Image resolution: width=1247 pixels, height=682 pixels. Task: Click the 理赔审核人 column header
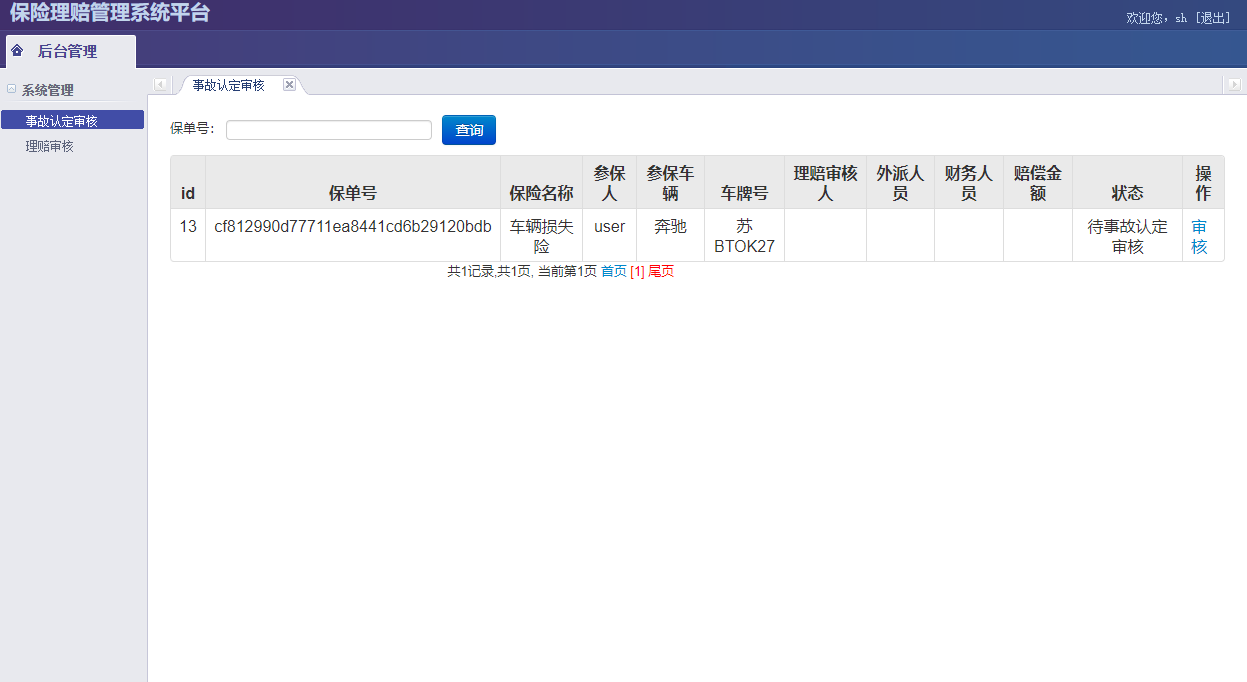pyautogui.click(x=825, y=182)
